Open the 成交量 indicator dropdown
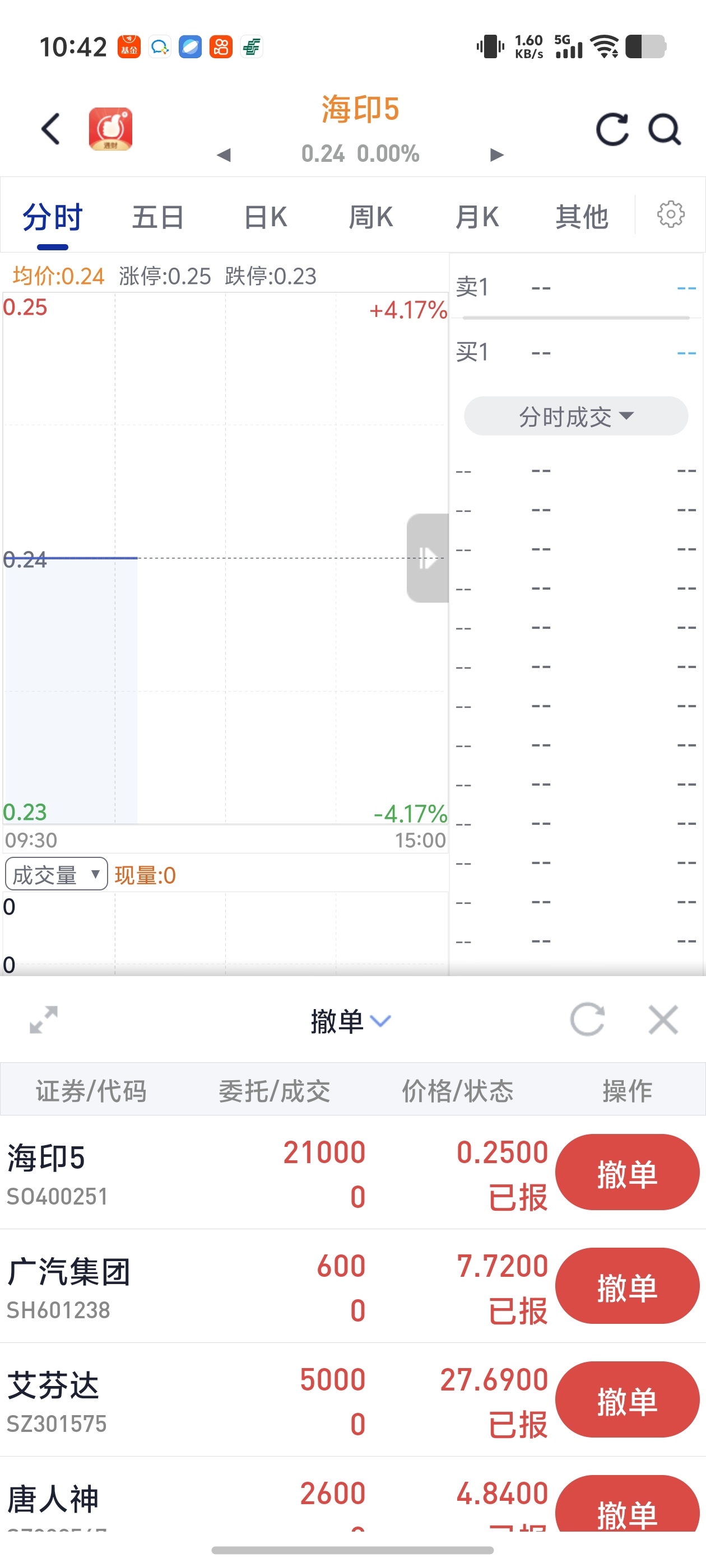Screen dimensions: 706x1568 56,874
